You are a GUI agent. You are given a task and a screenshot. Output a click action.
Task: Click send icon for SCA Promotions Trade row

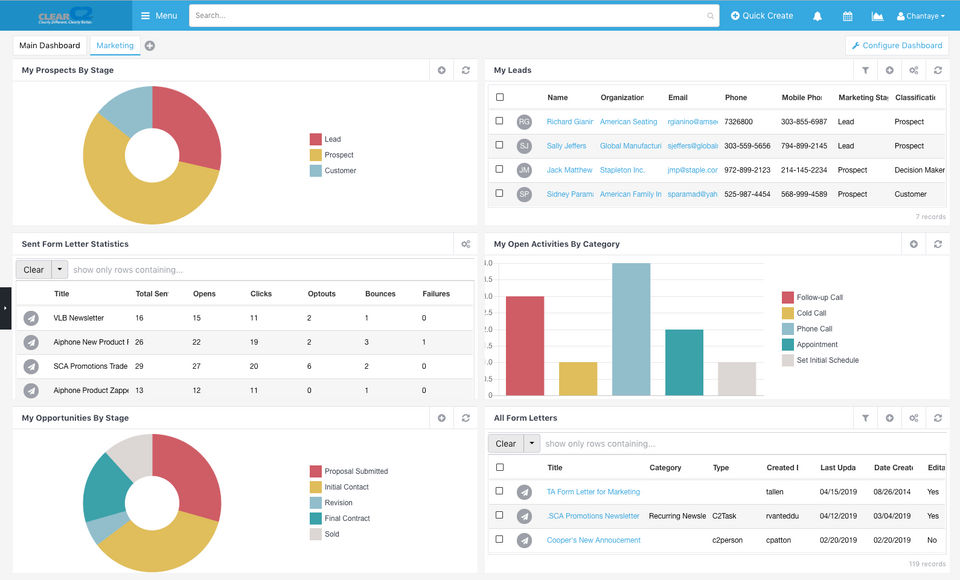(31, 366)
